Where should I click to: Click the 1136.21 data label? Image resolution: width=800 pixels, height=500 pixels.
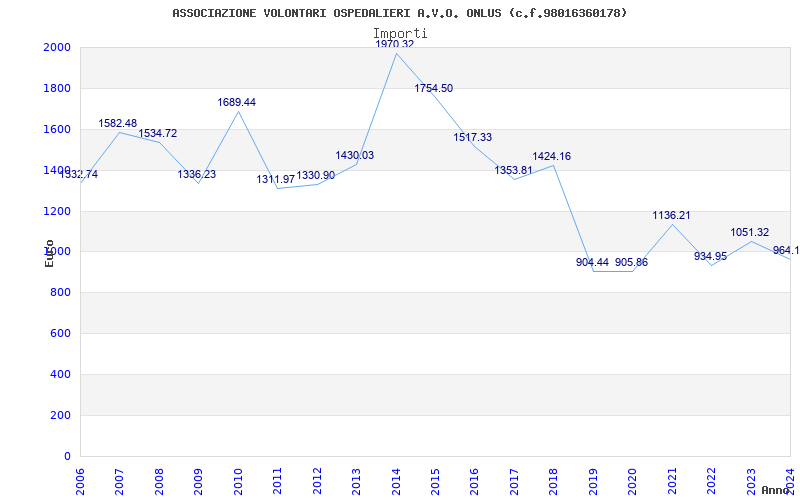click(671, 215)
